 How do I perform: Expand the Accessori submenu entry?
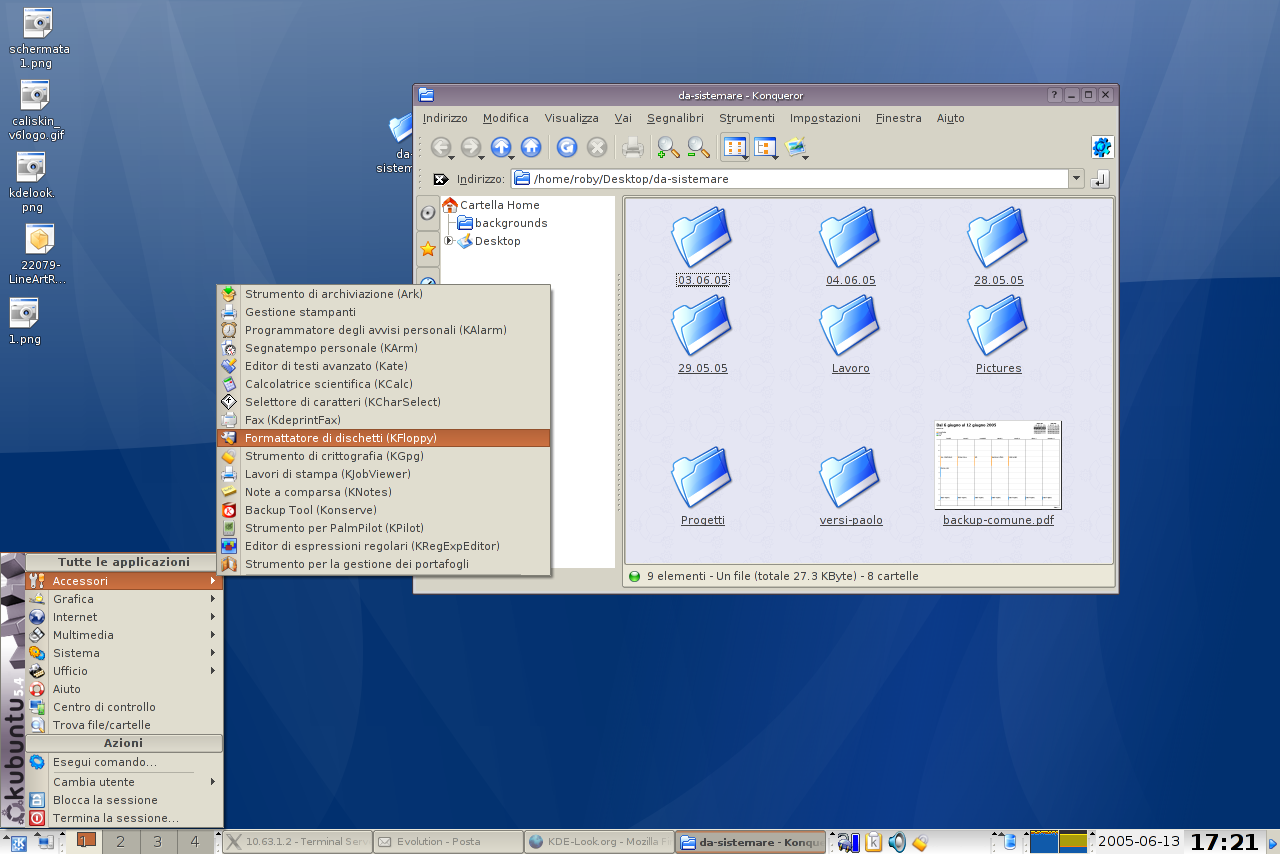tap(124, 581)
